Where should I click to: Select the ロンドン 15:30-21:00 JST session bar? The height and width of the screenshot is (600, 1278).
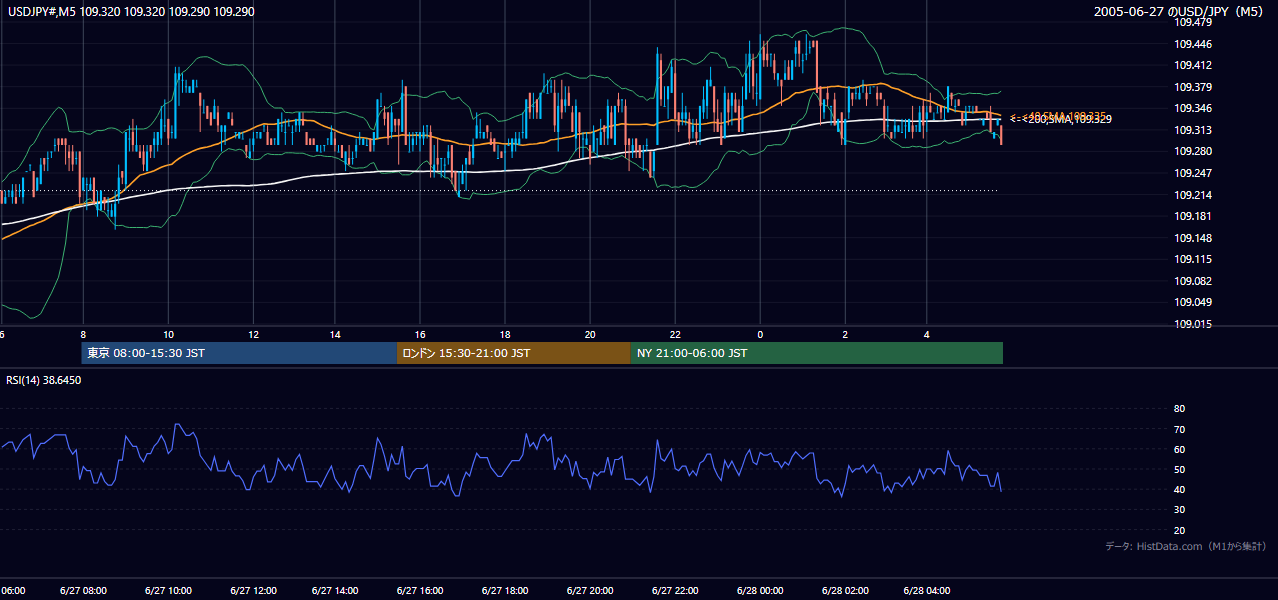pyautogui.click(x=514, y=353)
